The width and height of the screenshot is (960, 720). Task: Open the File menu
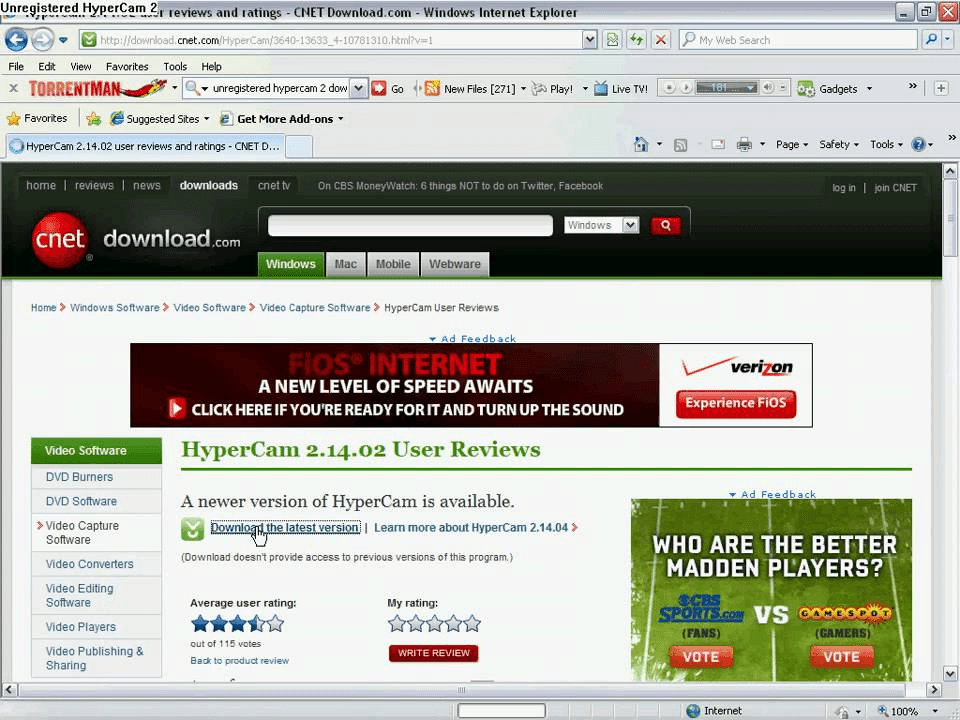pyautogui.click(x=16, y=66)
